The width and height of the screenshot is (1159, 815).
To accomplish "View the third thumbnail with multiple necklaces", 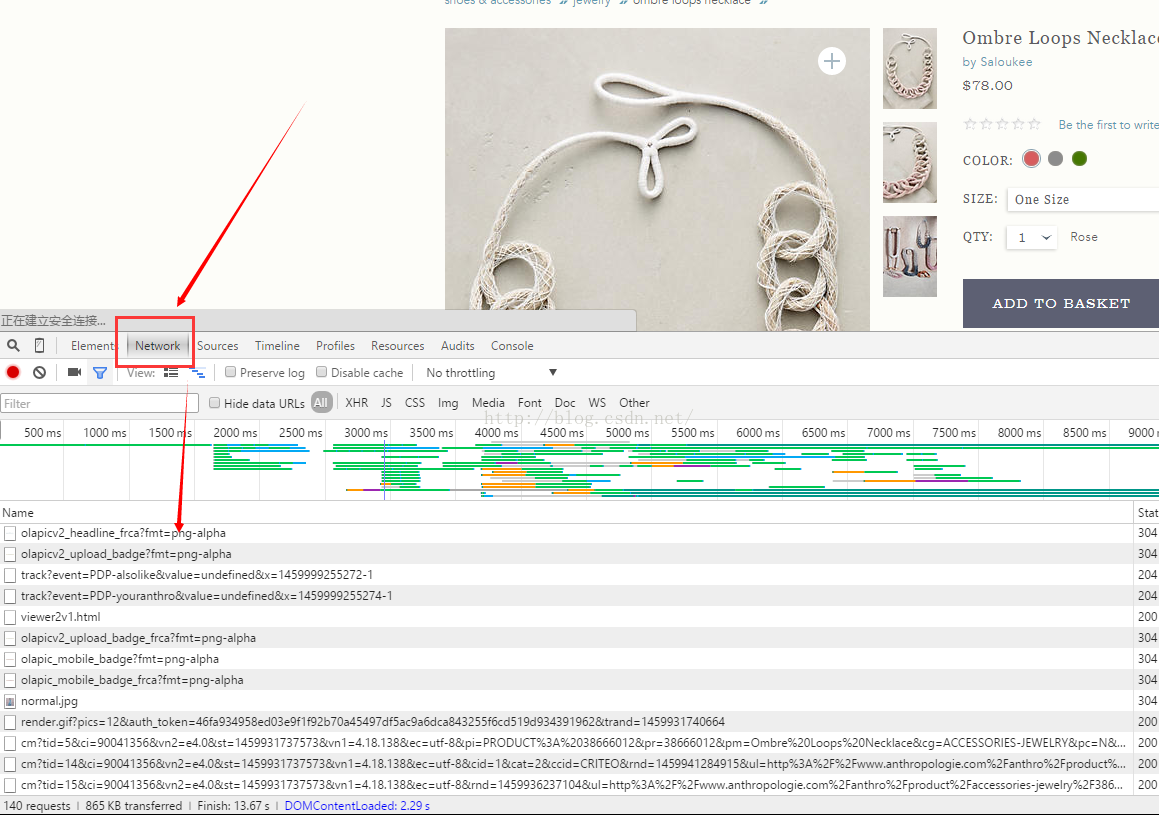I will 910,256.
